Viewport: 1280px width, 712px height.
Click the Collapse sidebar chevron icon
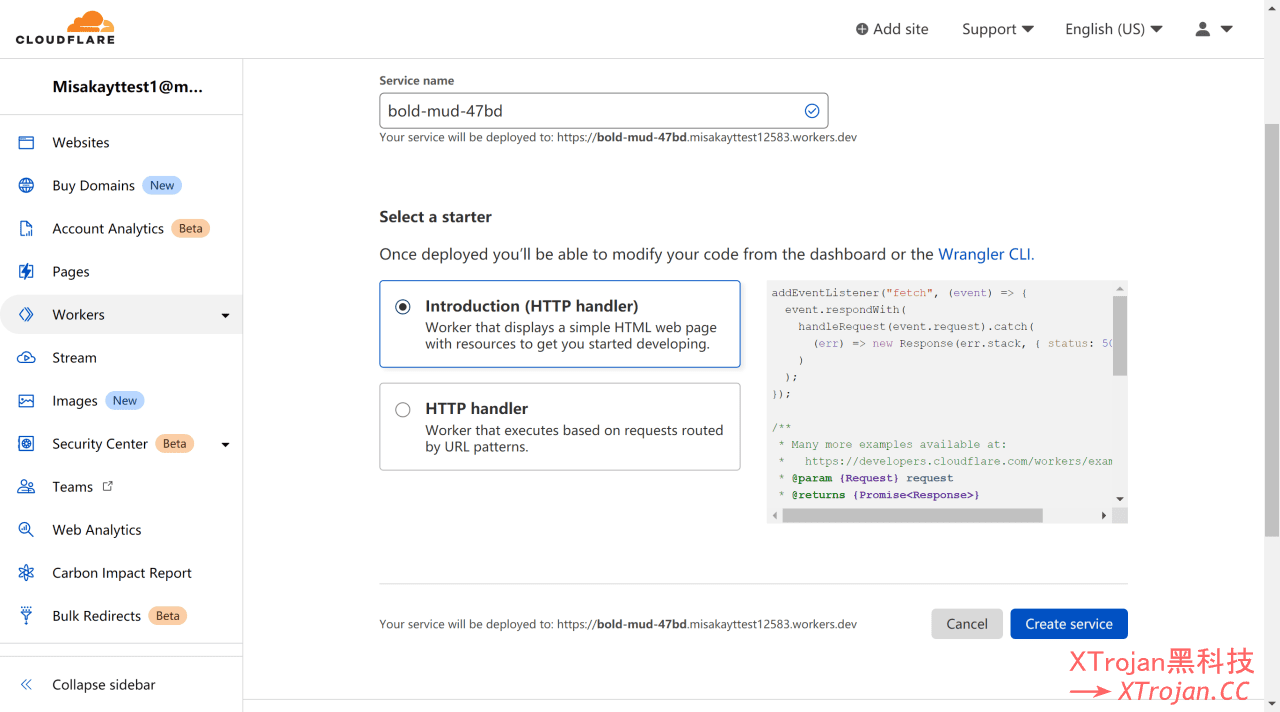(27, 685)
